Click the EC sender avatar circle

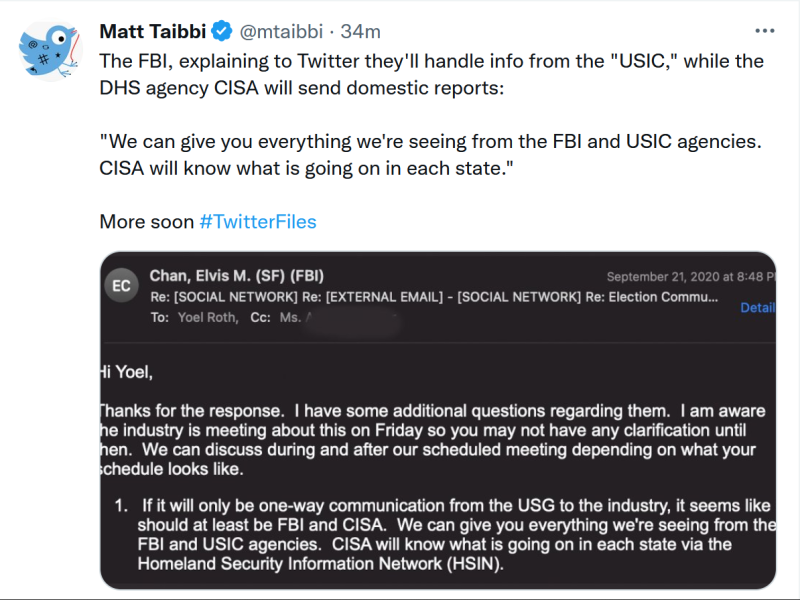click(x=122, y=286)
